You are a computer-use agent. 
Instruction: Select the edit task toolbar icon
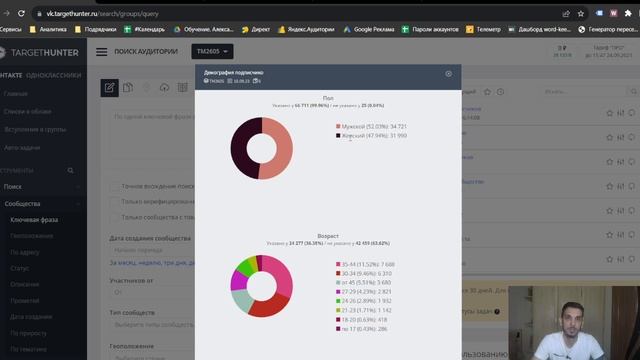109,88
